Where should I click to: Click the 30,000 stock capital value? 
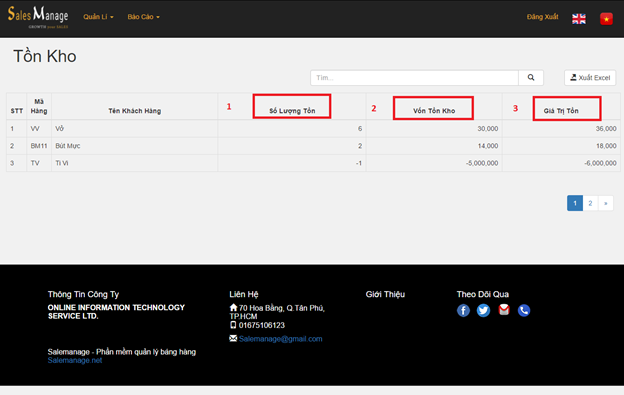coord(488,128)
